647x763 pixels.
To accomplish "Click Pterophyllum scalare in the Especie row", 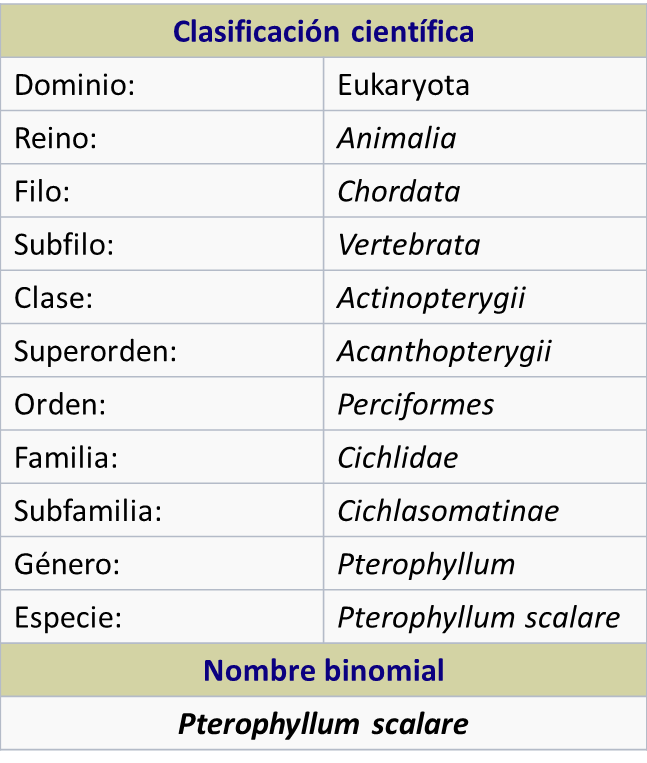I will click(478, 617).
